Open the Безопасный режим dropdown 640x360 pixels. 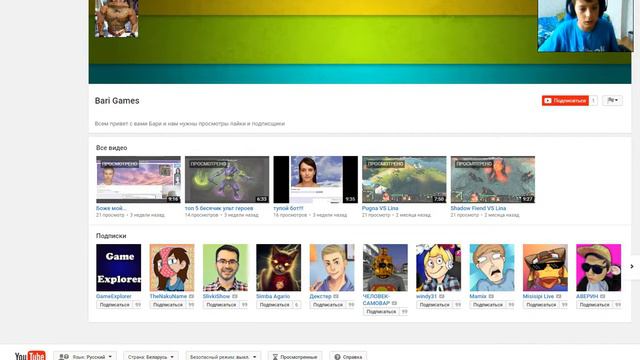pyautogui.click(x=223, y=356)
